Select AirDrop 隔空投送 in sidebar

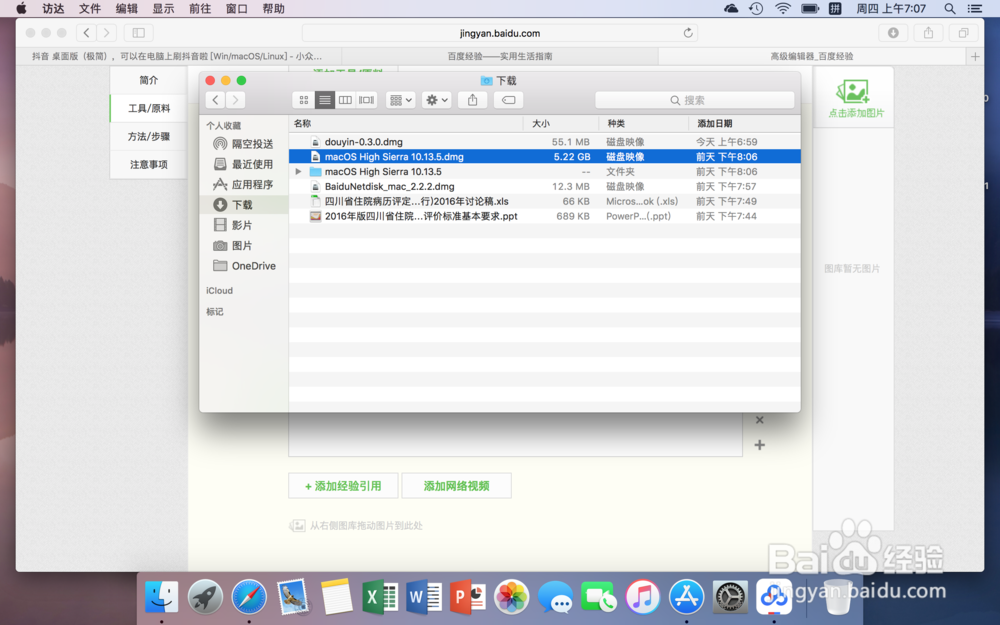244,144
